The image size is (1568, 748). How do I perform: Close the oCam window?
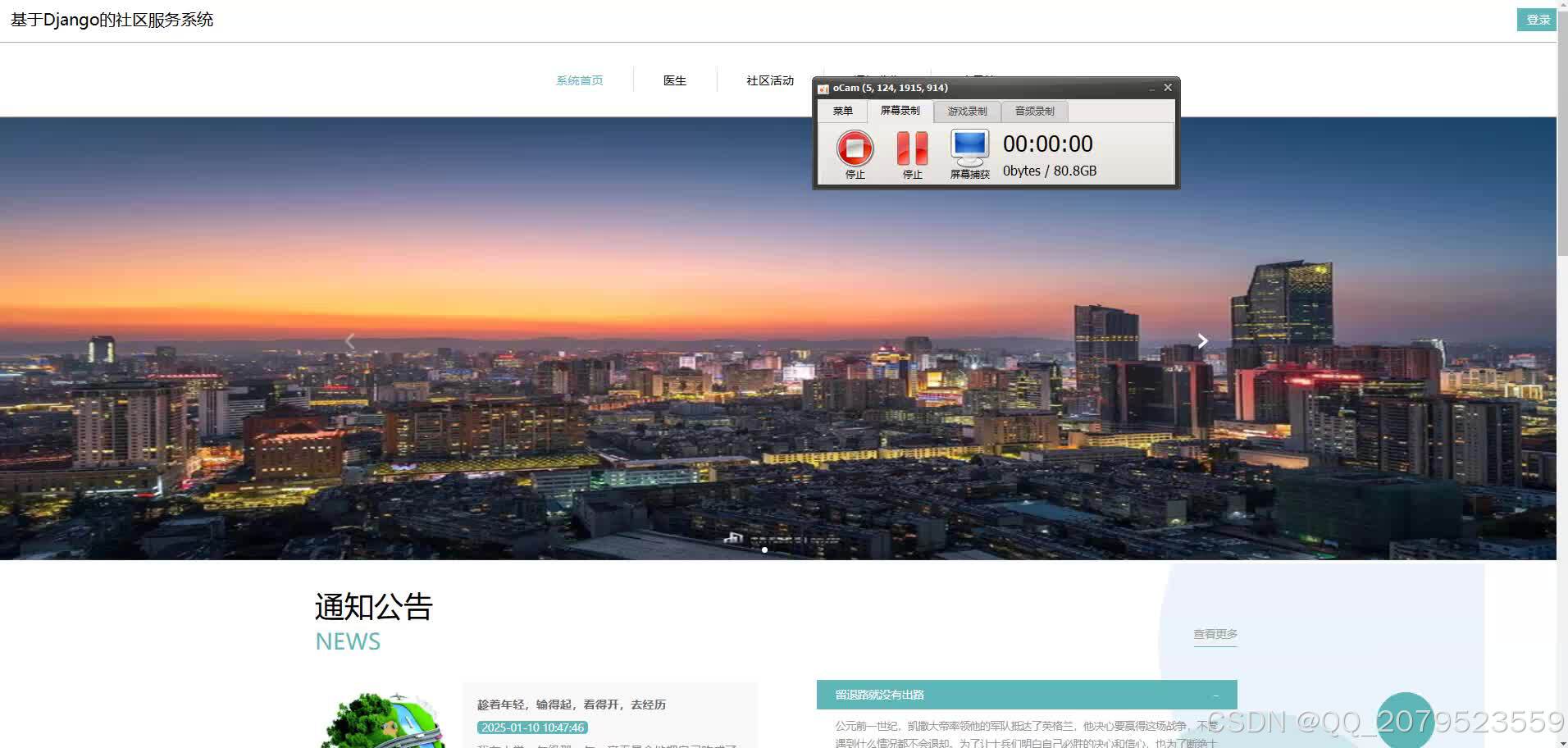pos(1168,87)
